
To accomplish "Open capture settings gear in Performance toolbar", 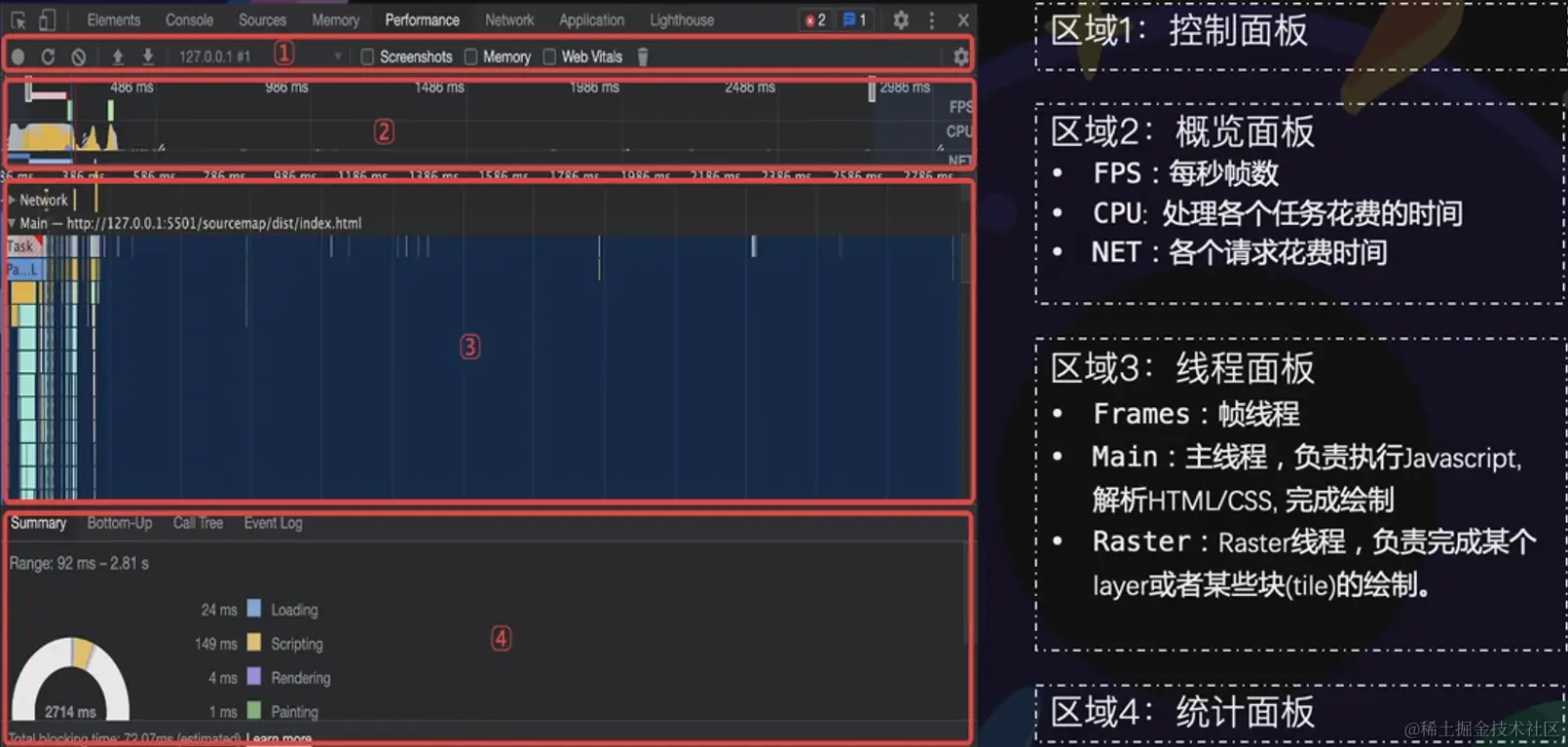I will click(x=961, y=56).
